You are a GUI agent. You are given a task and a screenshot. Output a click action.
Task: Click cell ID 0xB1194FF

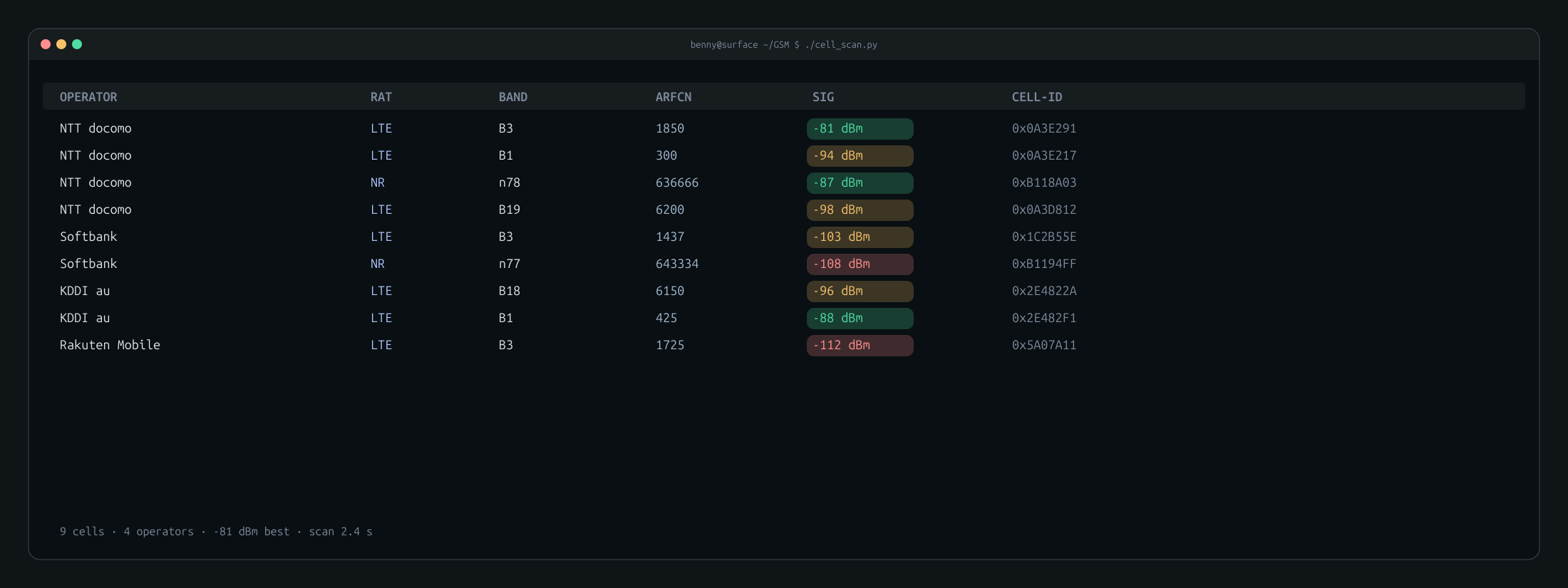(1044, 264)
